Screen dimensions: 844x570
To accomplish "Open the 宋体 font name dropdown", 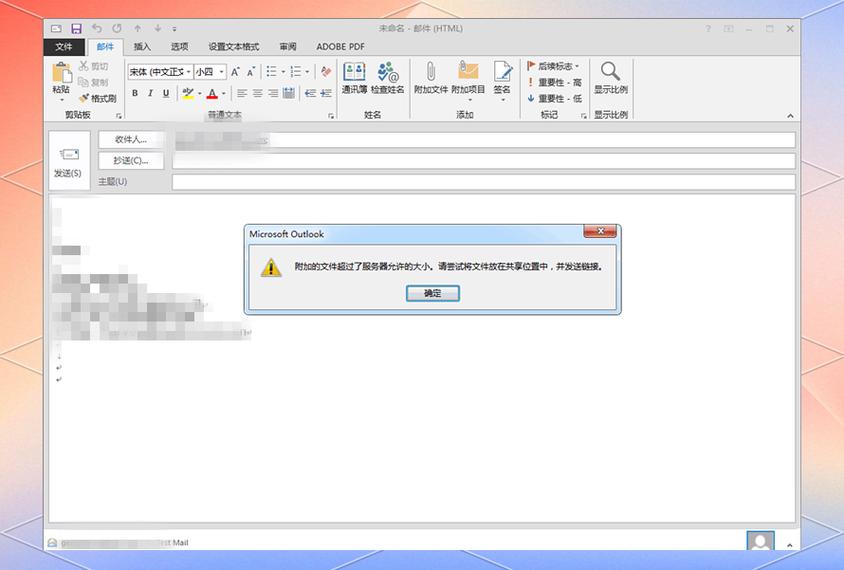I will [188, 72].
